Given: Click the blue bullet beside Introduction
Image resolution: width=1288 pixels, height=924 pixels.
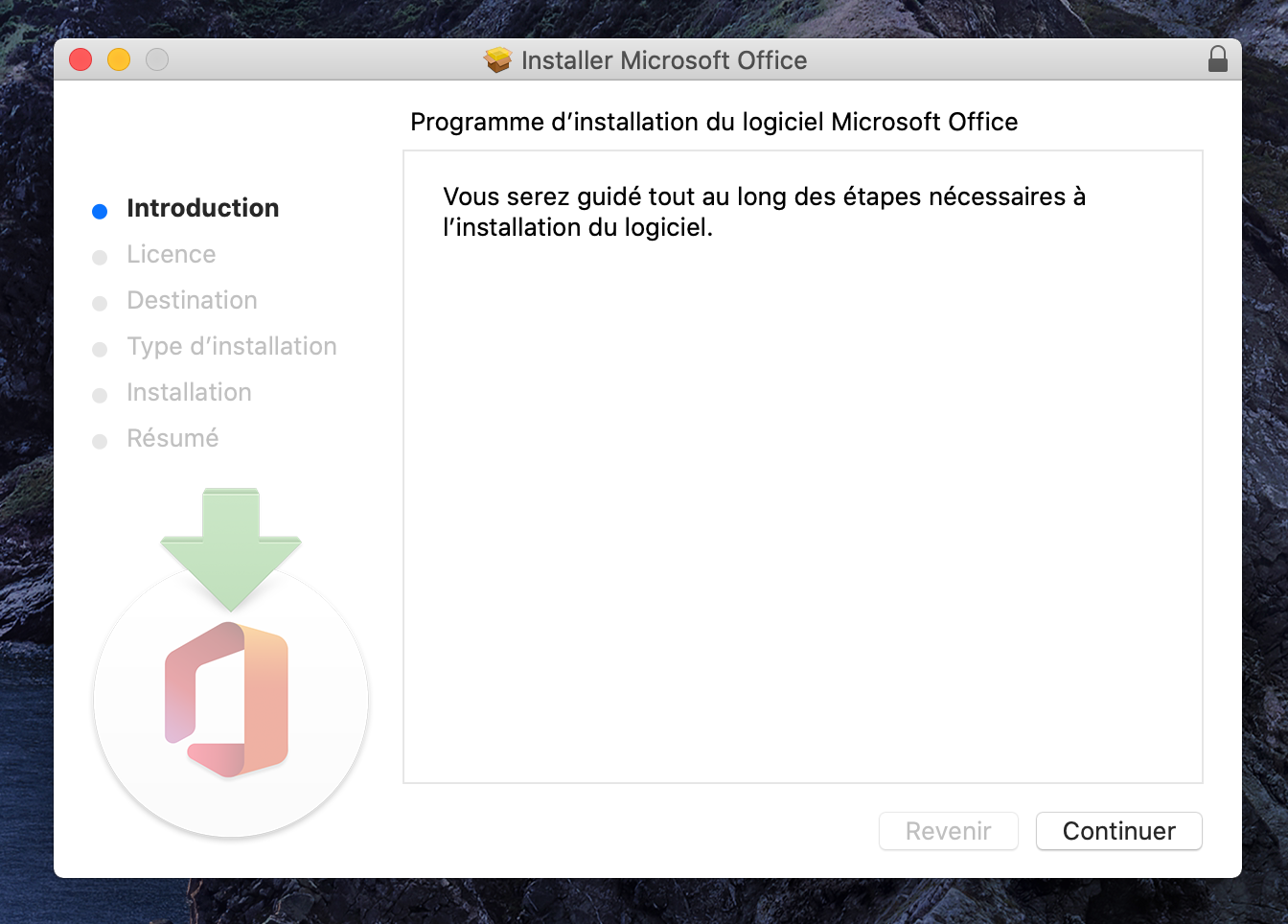Looking at the screenshot, I should coord(100,211).
